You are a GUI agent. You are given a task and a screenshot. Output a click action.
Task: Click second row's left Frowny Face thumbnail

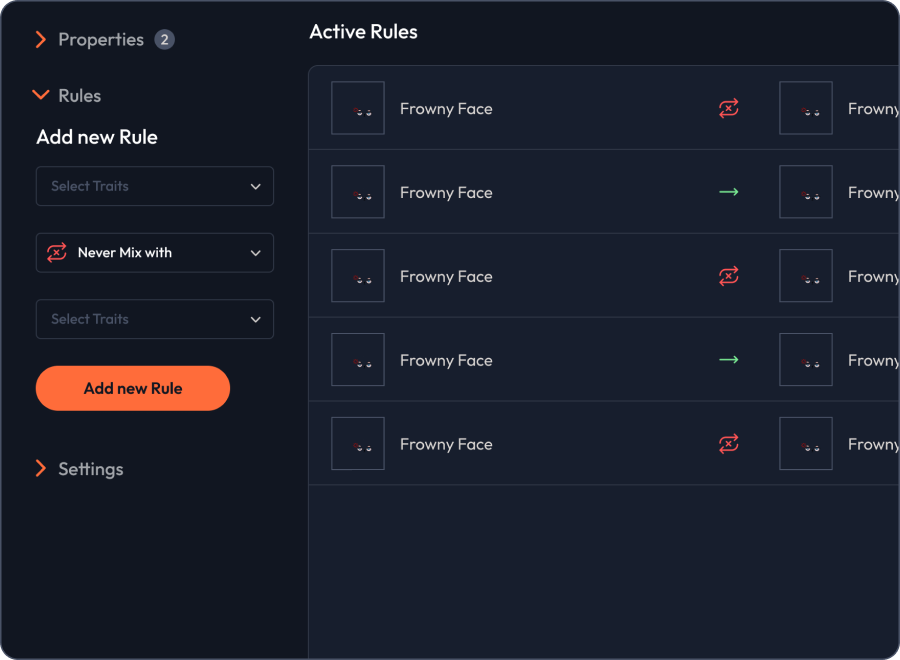click(x=358, y=192)
